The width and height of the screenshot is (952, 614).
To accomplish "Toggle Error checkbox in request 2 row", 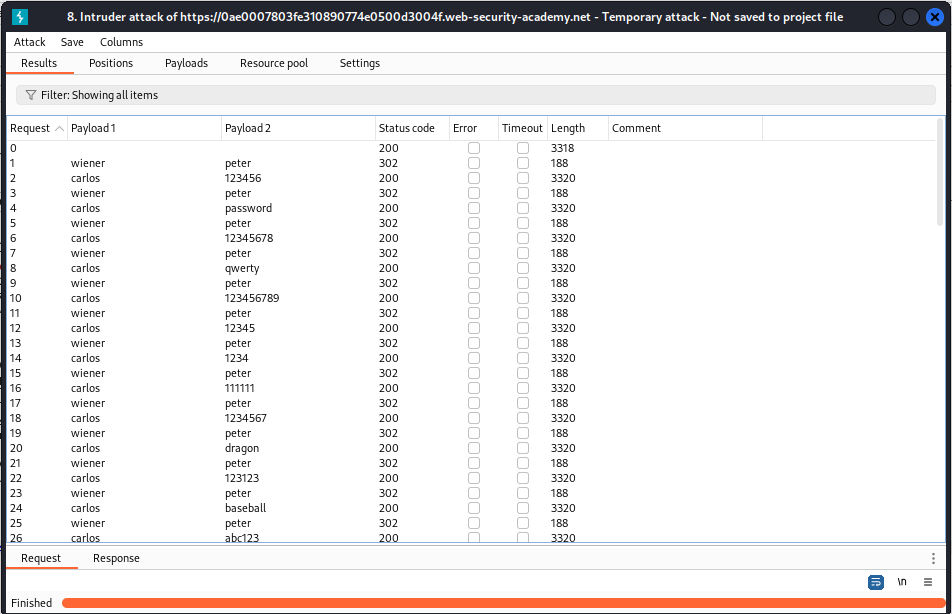I will pos(474,178).
